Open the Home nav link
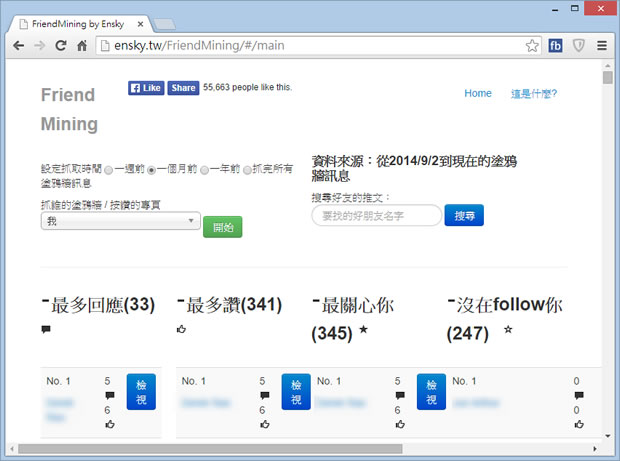Screen dimensions: 620x461 click(478, 94)
